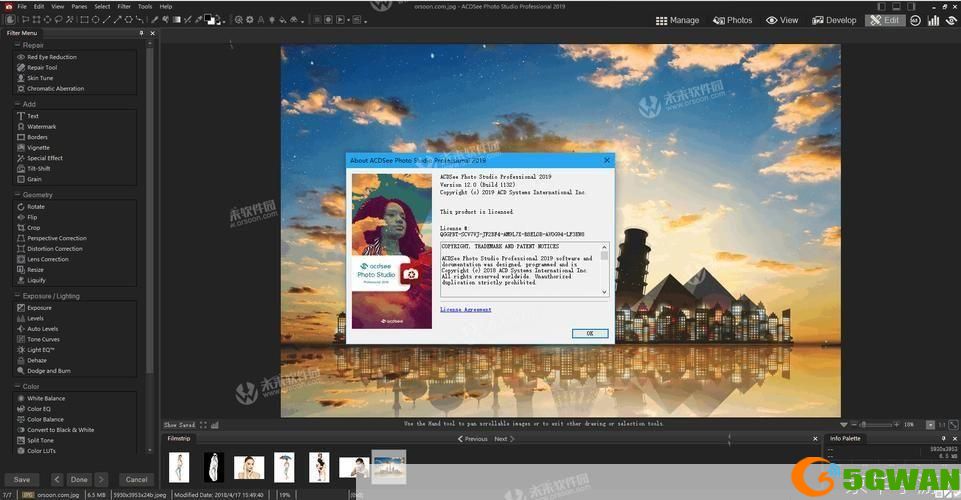Select the Polygon shape tool
961x500 pixels.
point(129,20)
